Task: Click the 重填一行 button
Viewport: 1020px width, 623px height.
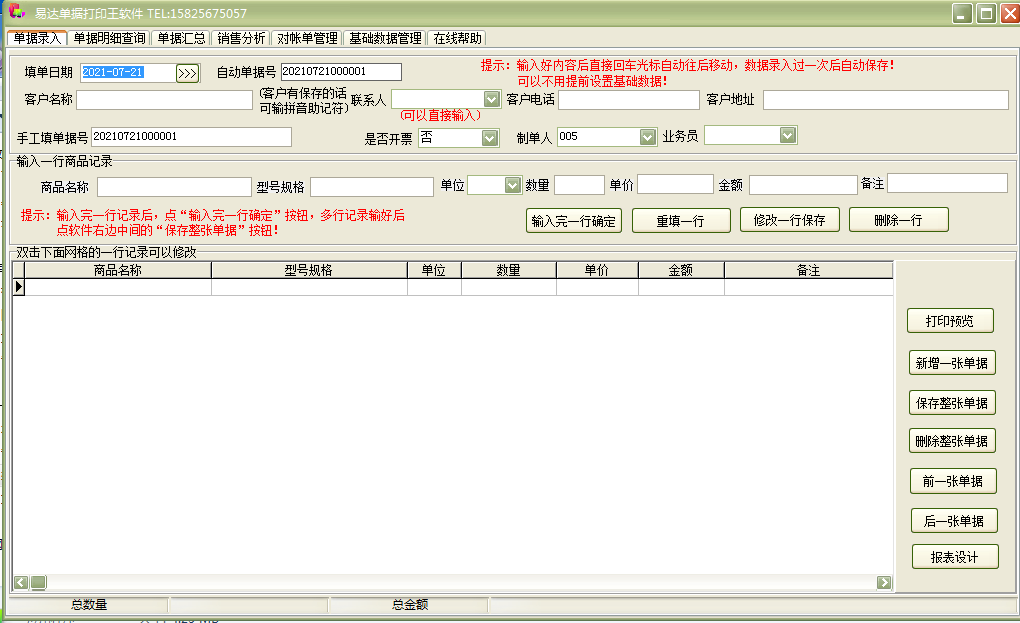Action: click(681, 220)
